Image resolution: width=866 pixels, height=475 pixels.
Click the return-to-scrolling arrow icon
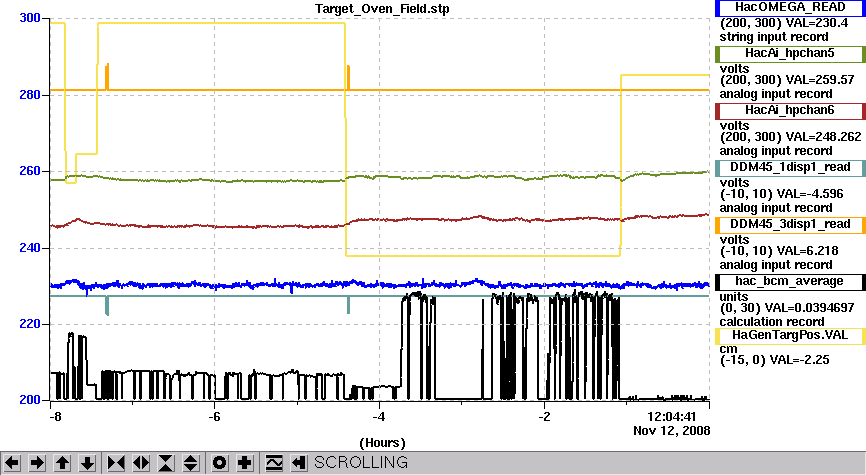click(299, 463)
